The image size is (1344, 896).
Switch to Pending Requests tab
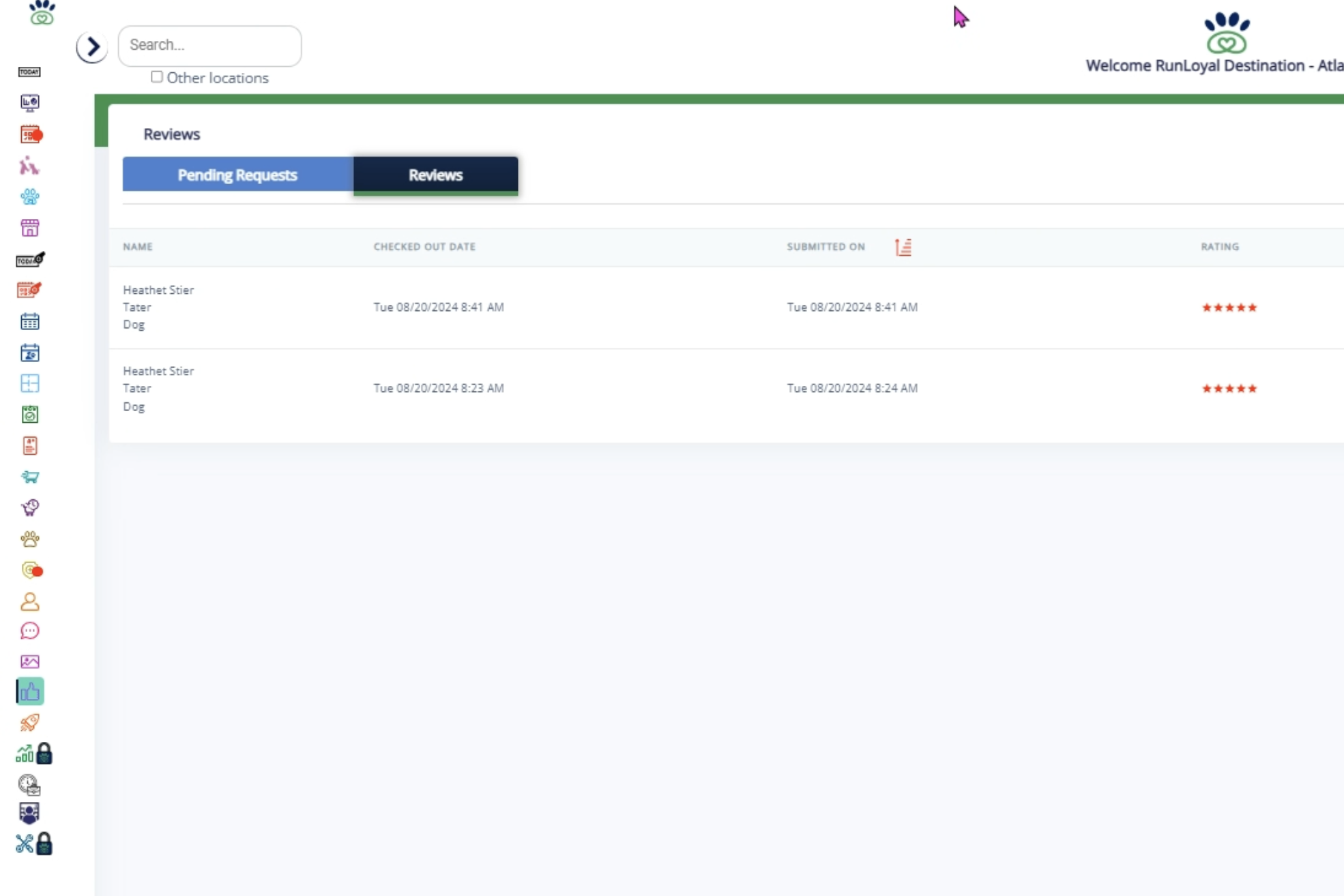237,175
